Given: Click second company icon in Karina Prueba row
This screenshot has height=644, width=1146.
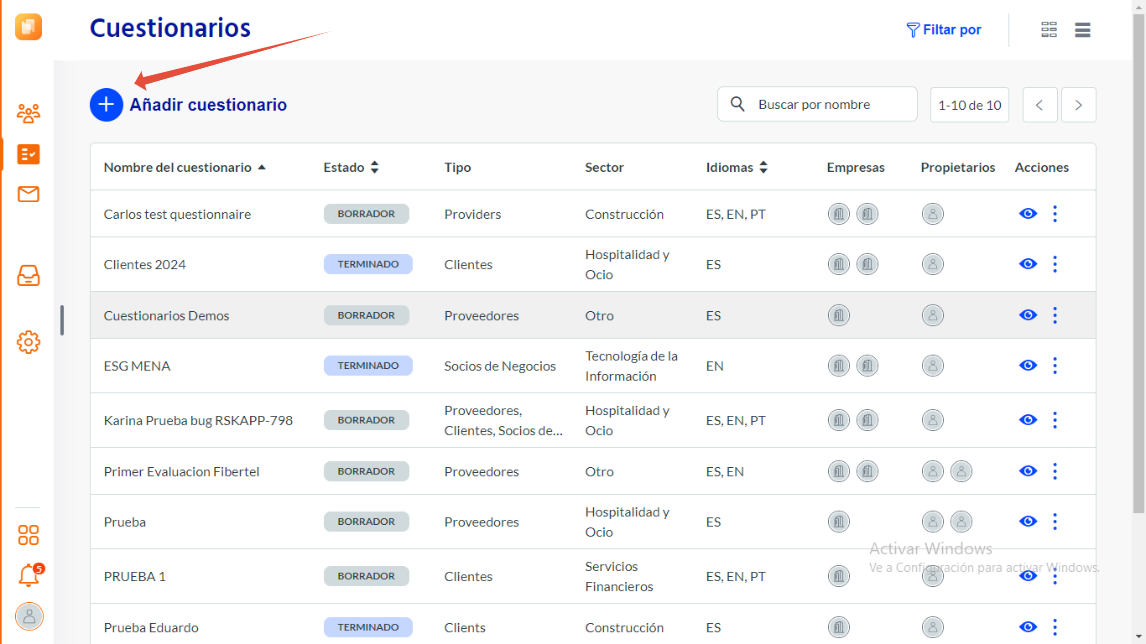Looking at the screenshot, I should [x=868, y=420].
